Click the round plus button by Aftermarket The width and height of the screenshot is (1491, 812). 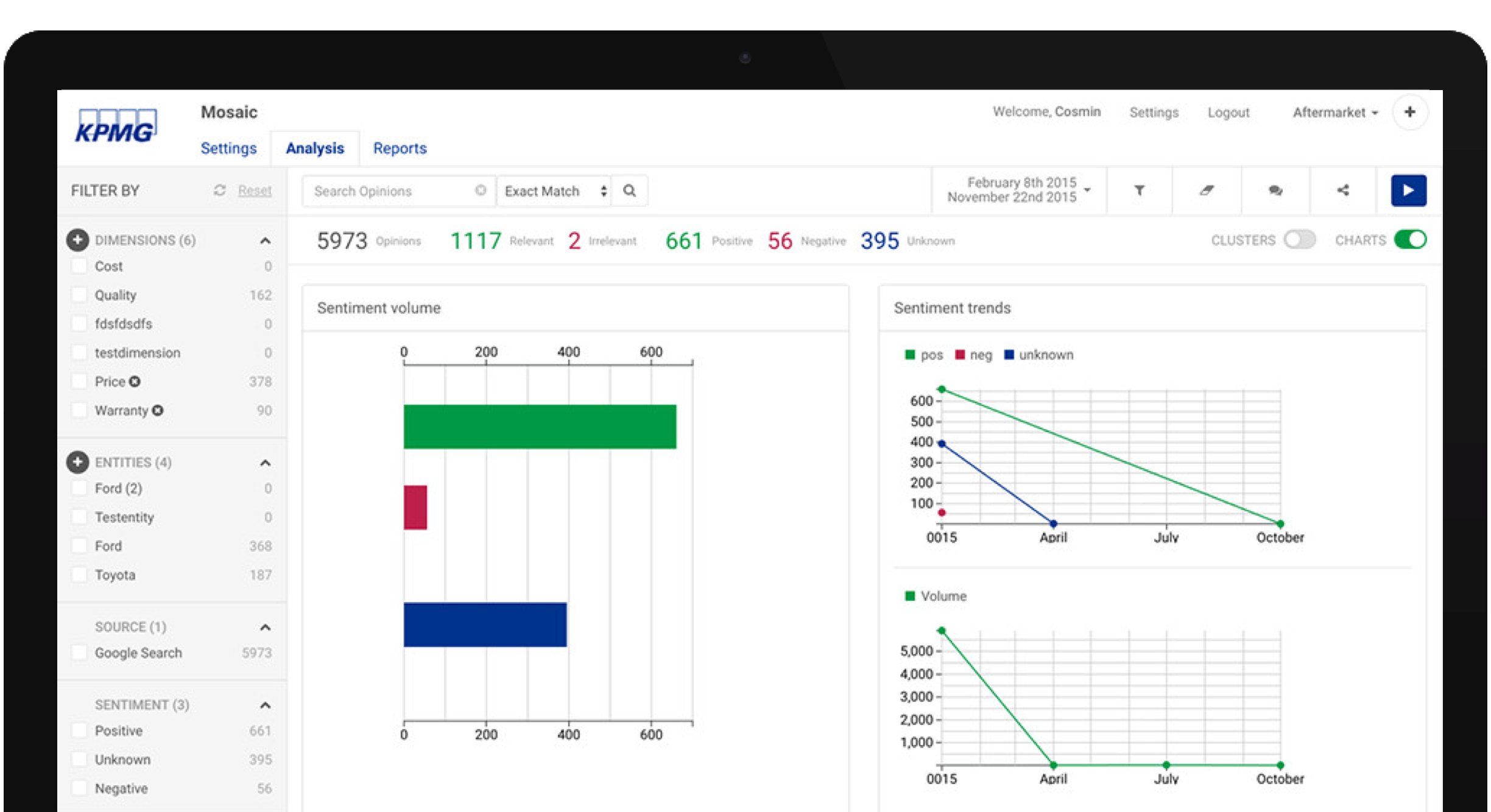coord(1409,112)
